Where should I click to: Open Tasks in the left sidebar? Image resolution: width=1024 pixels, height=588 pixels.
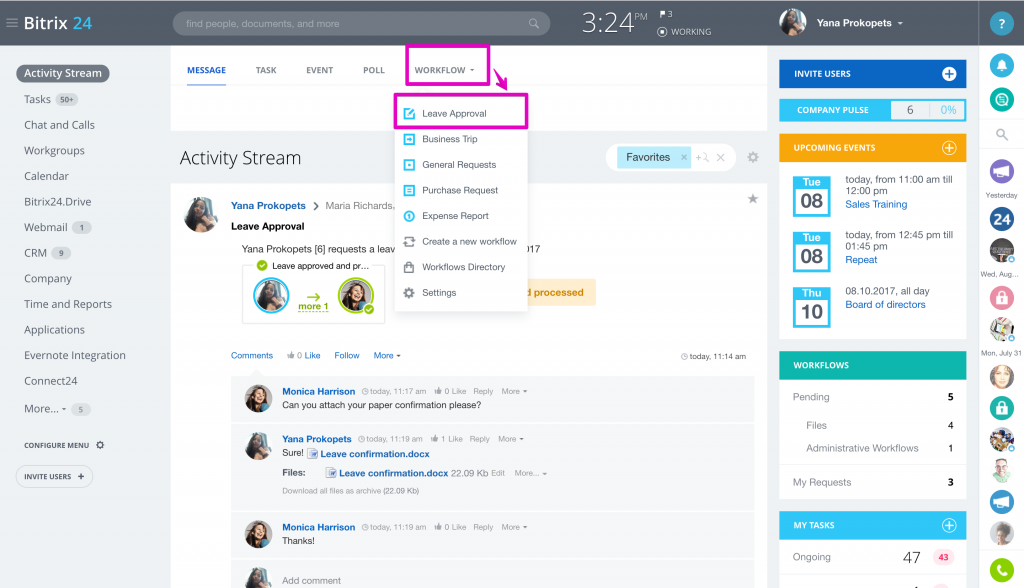click(37, 99)
